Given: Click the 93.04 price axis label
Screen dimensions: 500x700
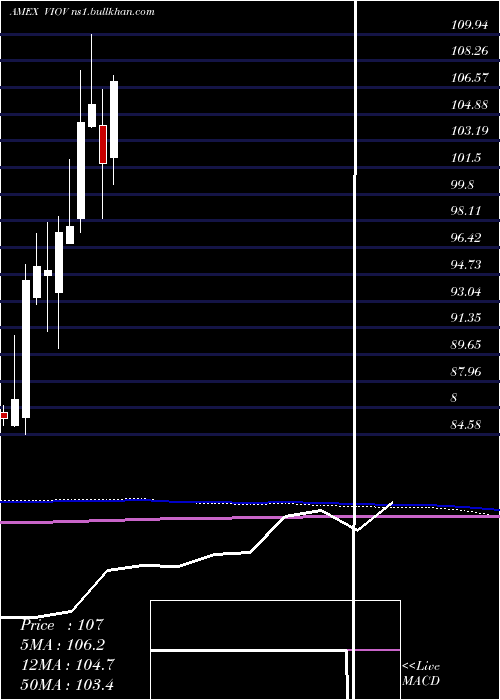Looking at the screenshot, I should tap(466, 292).
